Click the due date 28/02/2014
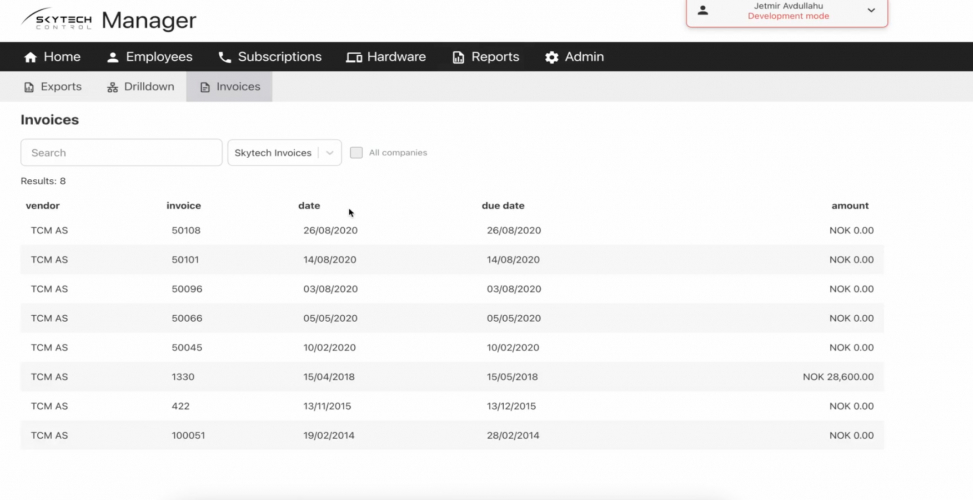Viewport: 973px width, 500px height. click(513, 435)
